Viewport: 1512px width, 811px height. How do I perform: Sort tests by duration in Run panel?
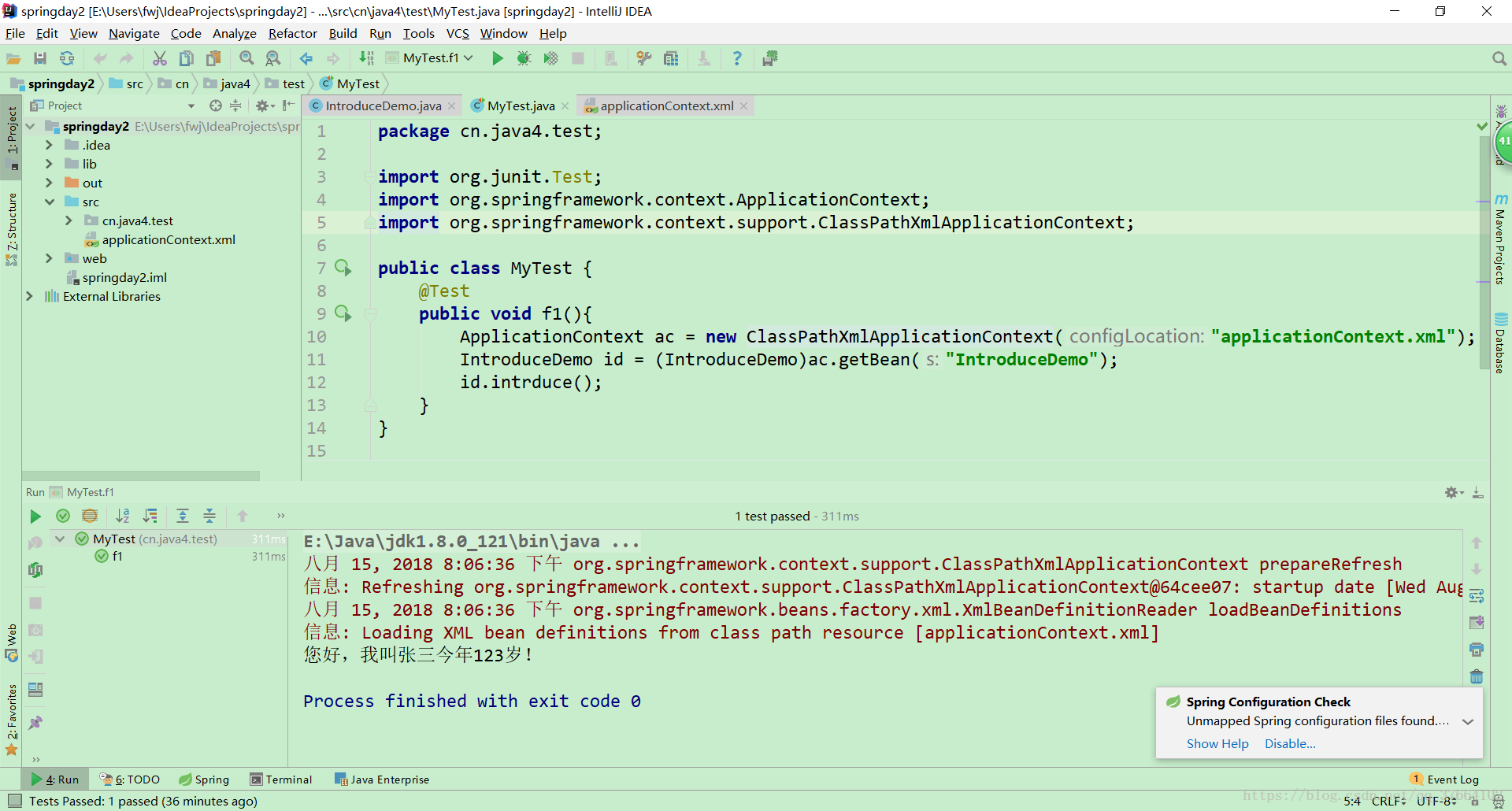150,516
